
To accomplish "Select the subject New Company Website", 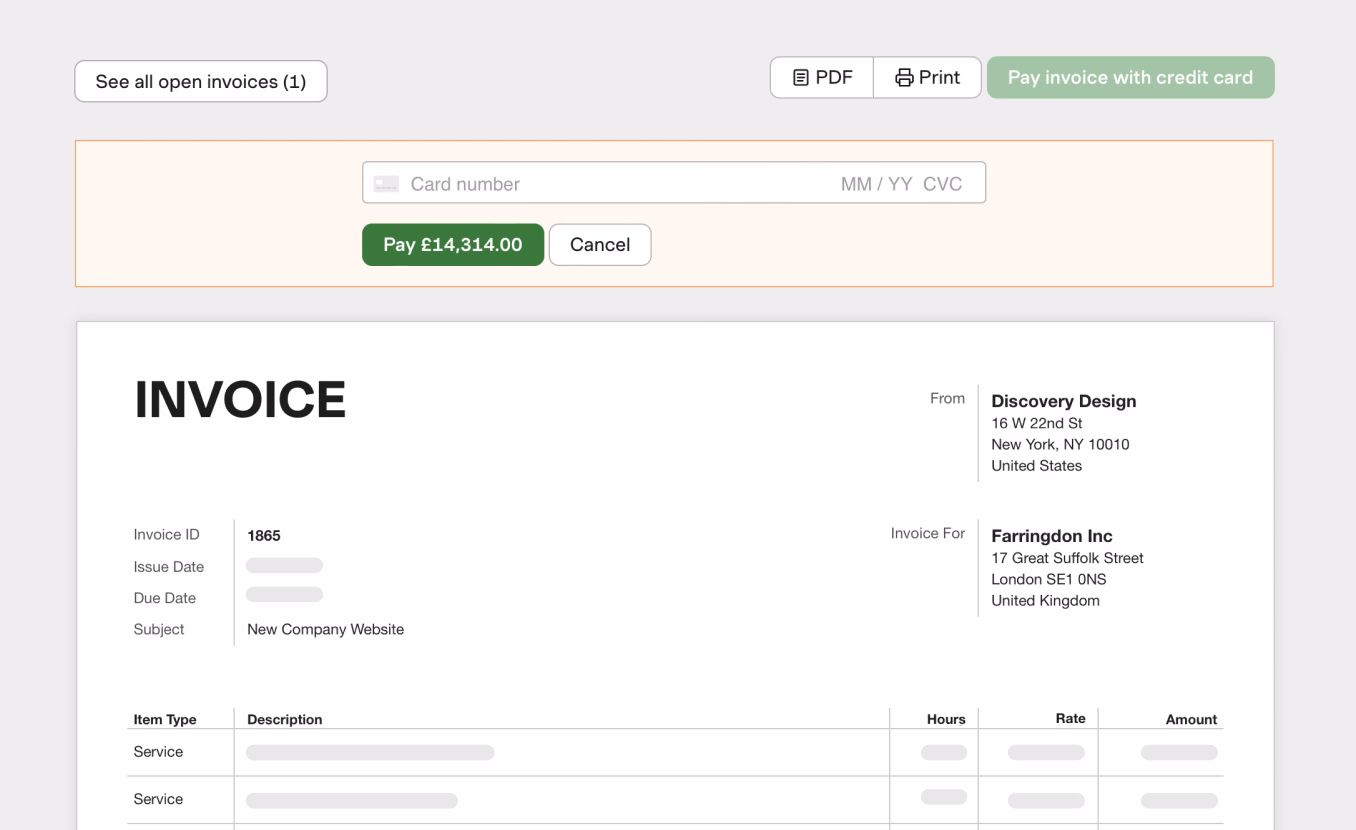I will pyautogui.click(x=325, y=630).
